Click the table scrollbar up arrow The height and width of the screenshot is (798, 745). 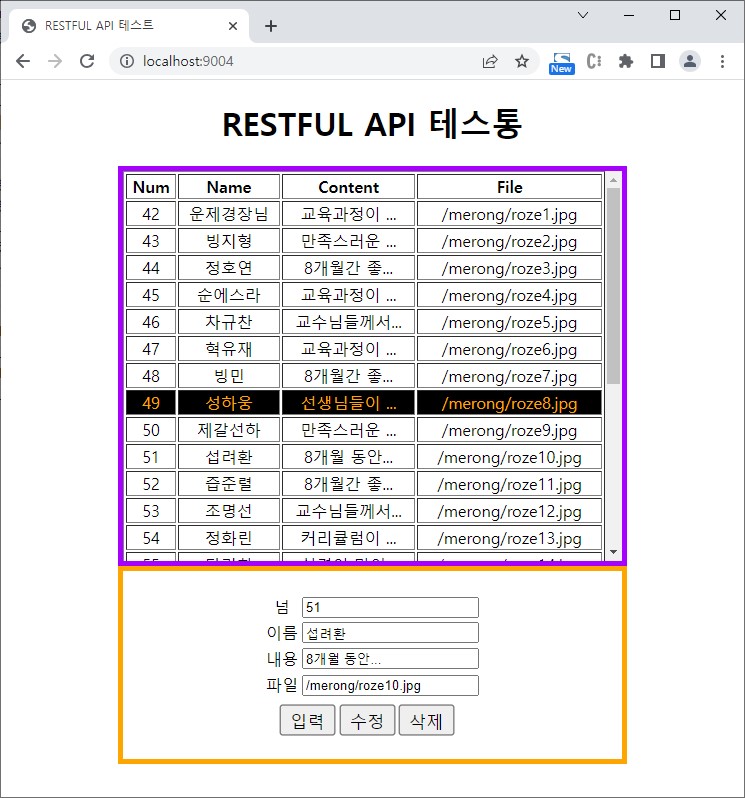point(613,180)
